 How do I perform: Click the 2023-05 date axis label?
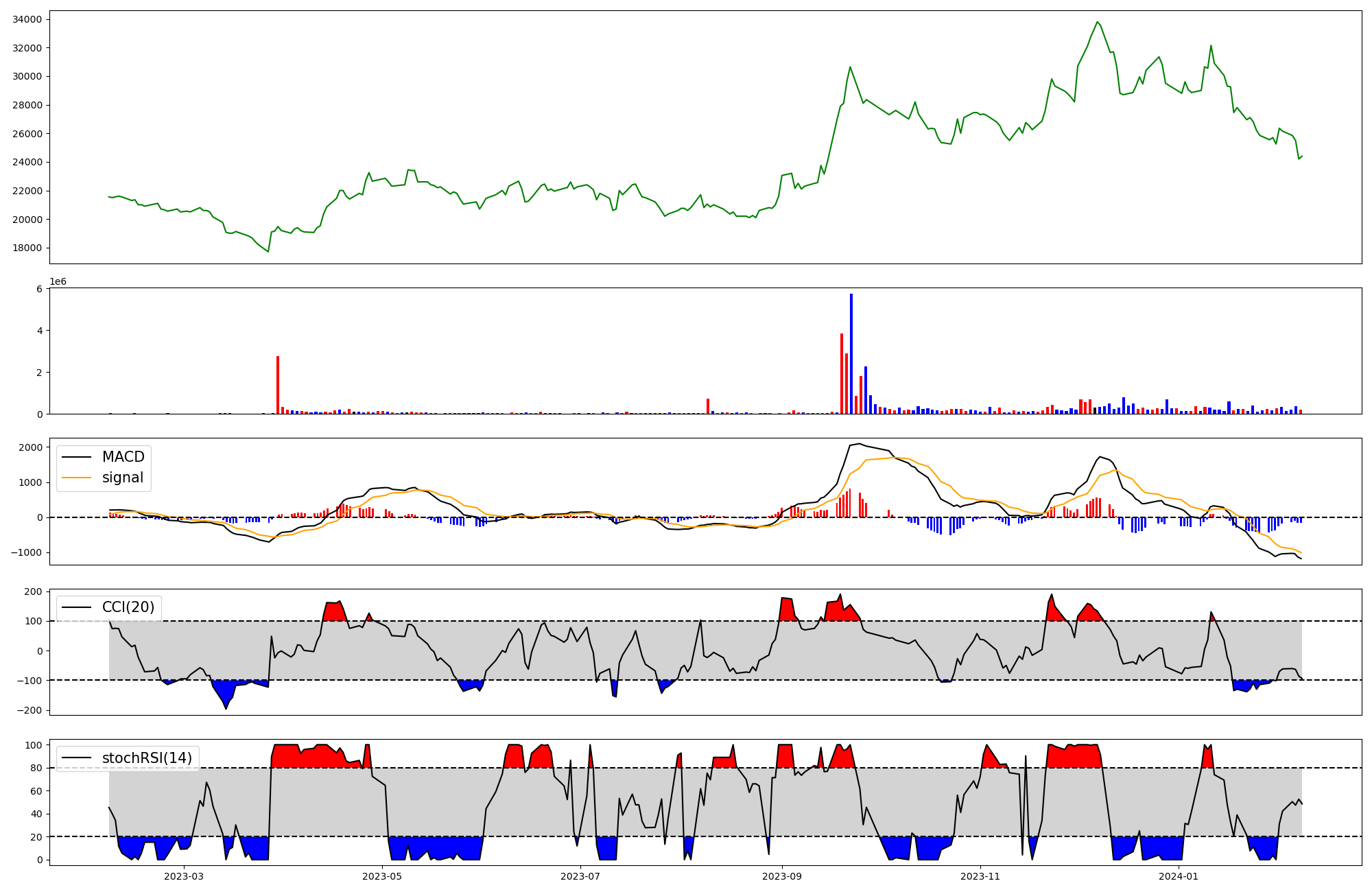382,876
